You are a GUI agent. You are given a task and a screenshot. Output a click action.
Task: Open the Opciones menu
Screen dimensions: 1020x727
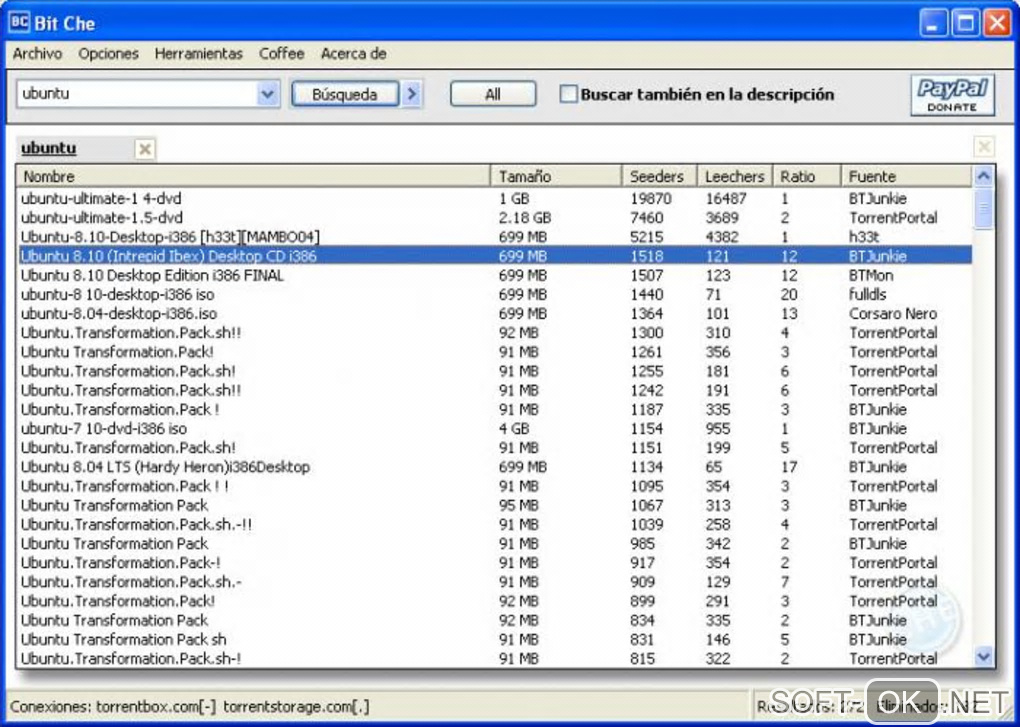tap(108, 53)
